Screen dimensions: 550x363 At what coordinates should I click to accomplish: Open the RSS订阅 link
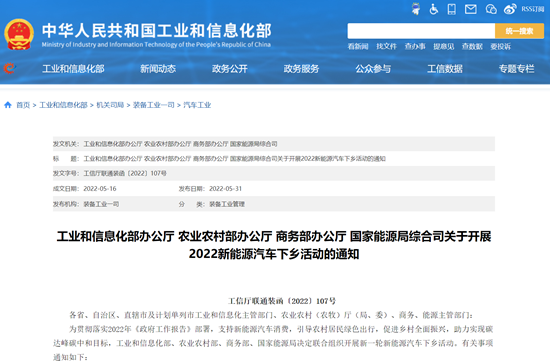coord(532,9)
